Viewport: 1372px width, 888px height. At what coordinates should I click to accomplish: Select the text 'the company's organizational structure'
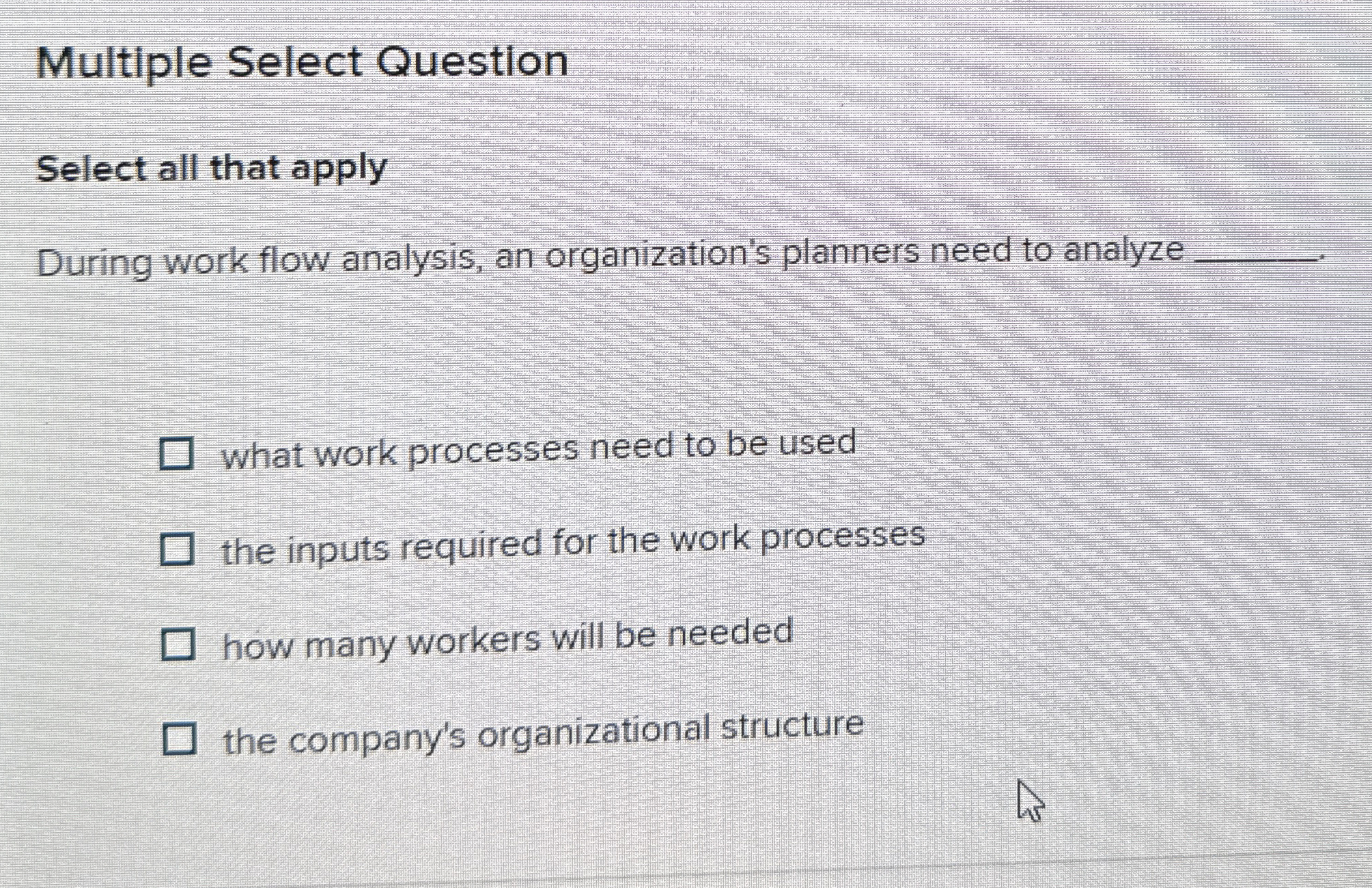(543, 729)
